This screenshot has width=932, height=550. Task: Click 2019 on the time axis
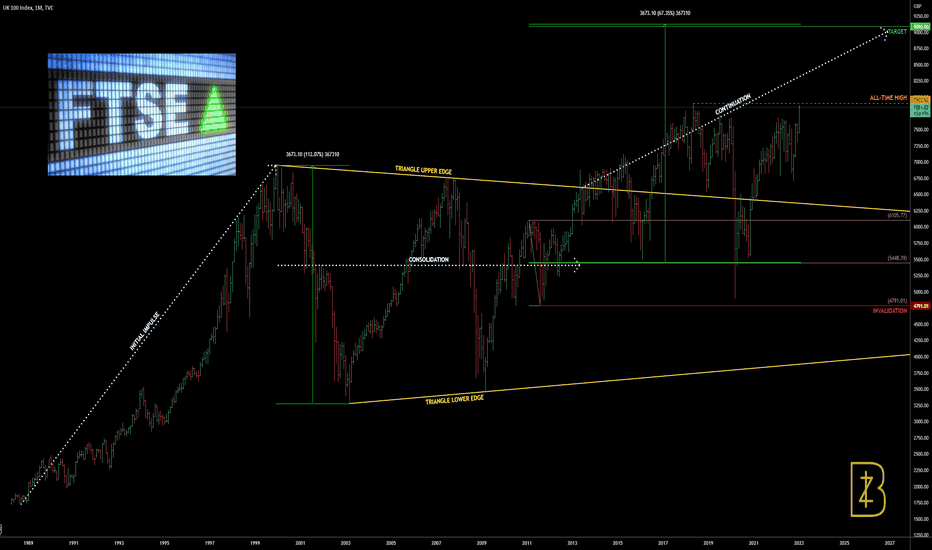point(709,543)
